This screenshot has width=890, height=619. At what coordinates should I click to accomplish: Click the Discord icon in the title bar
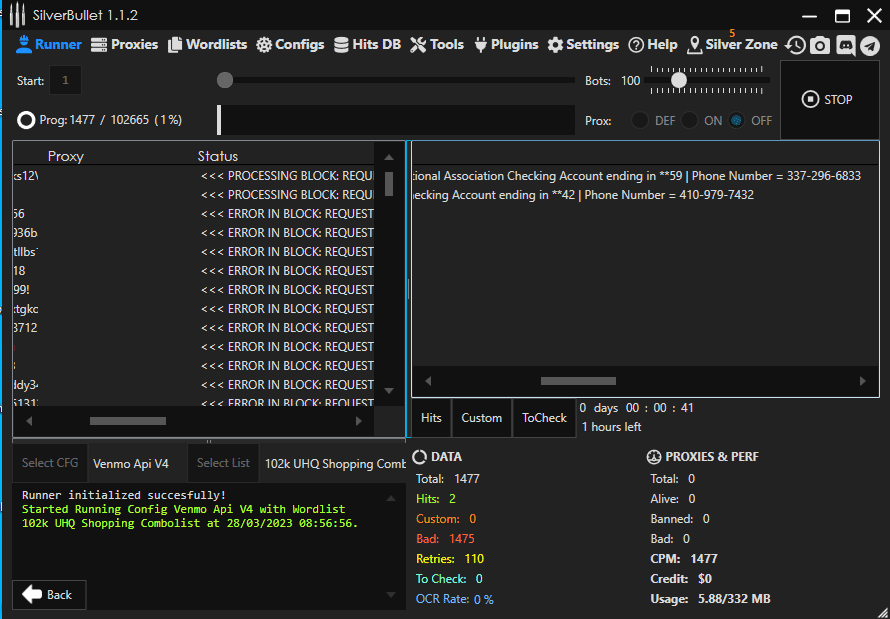845,45
